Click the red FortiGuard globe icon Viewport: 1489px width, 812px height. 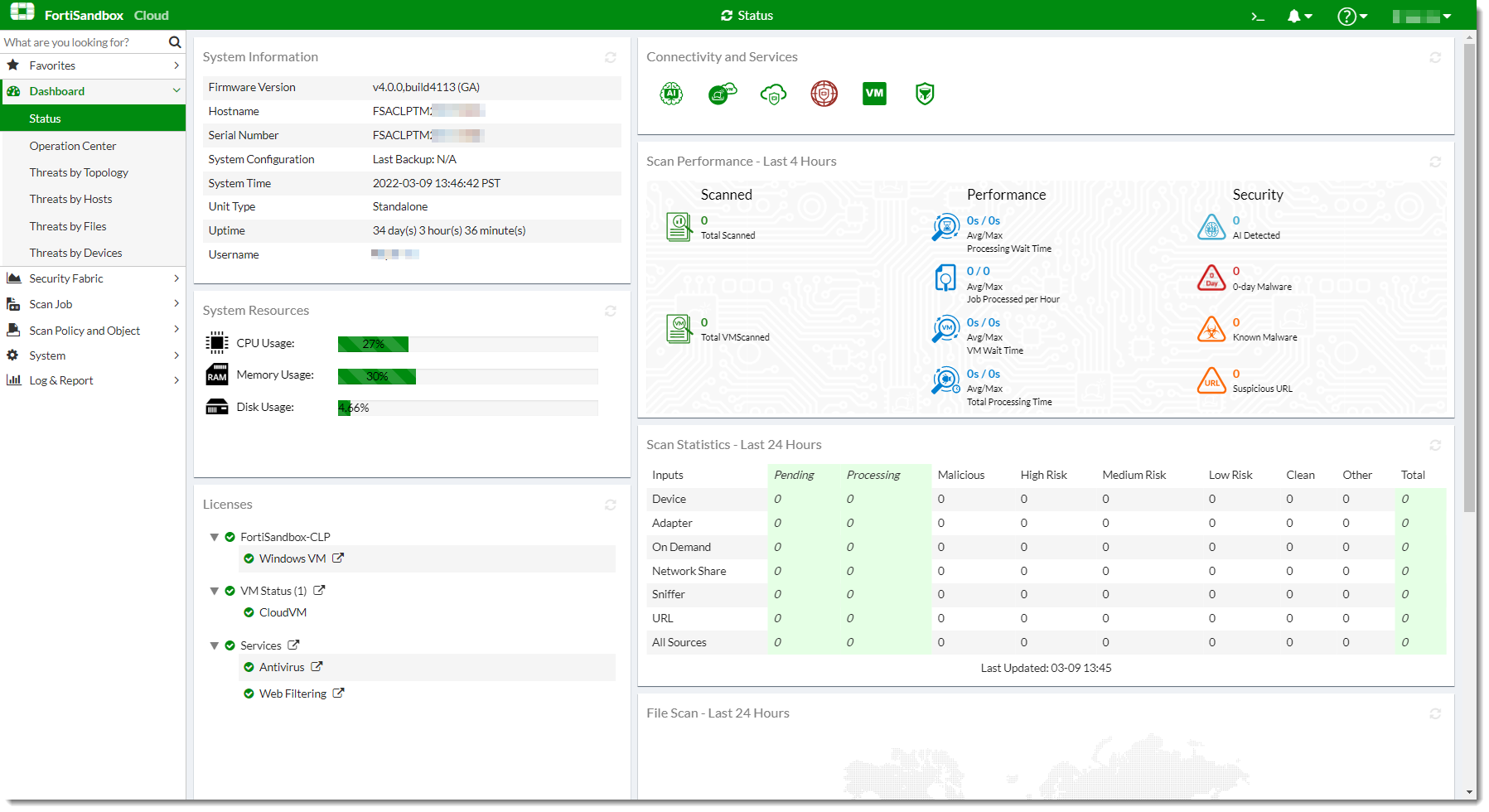click(x=824, y=94)
